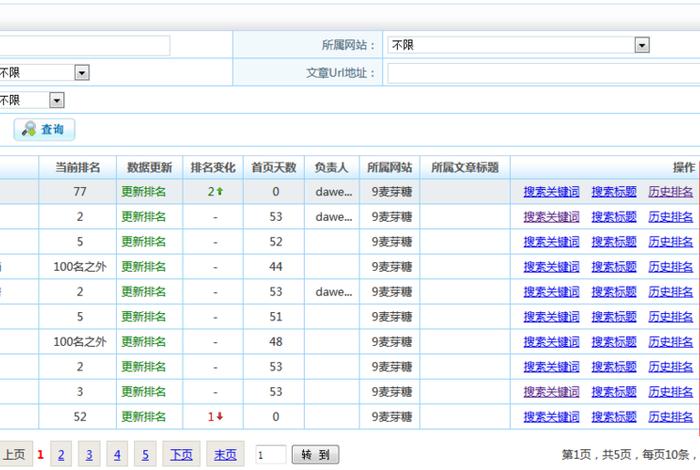Open 历史排名 in the 44 days row
The image size is (700, 470).
pyautogui.click(x=671, y=267)
